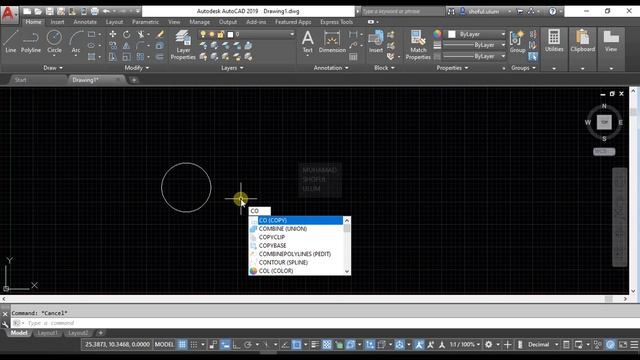This screenshot has width=640, height=360.
Task: Open the Parametric ribbon tab
Action: pyautogui.click(x=145, y=22)
